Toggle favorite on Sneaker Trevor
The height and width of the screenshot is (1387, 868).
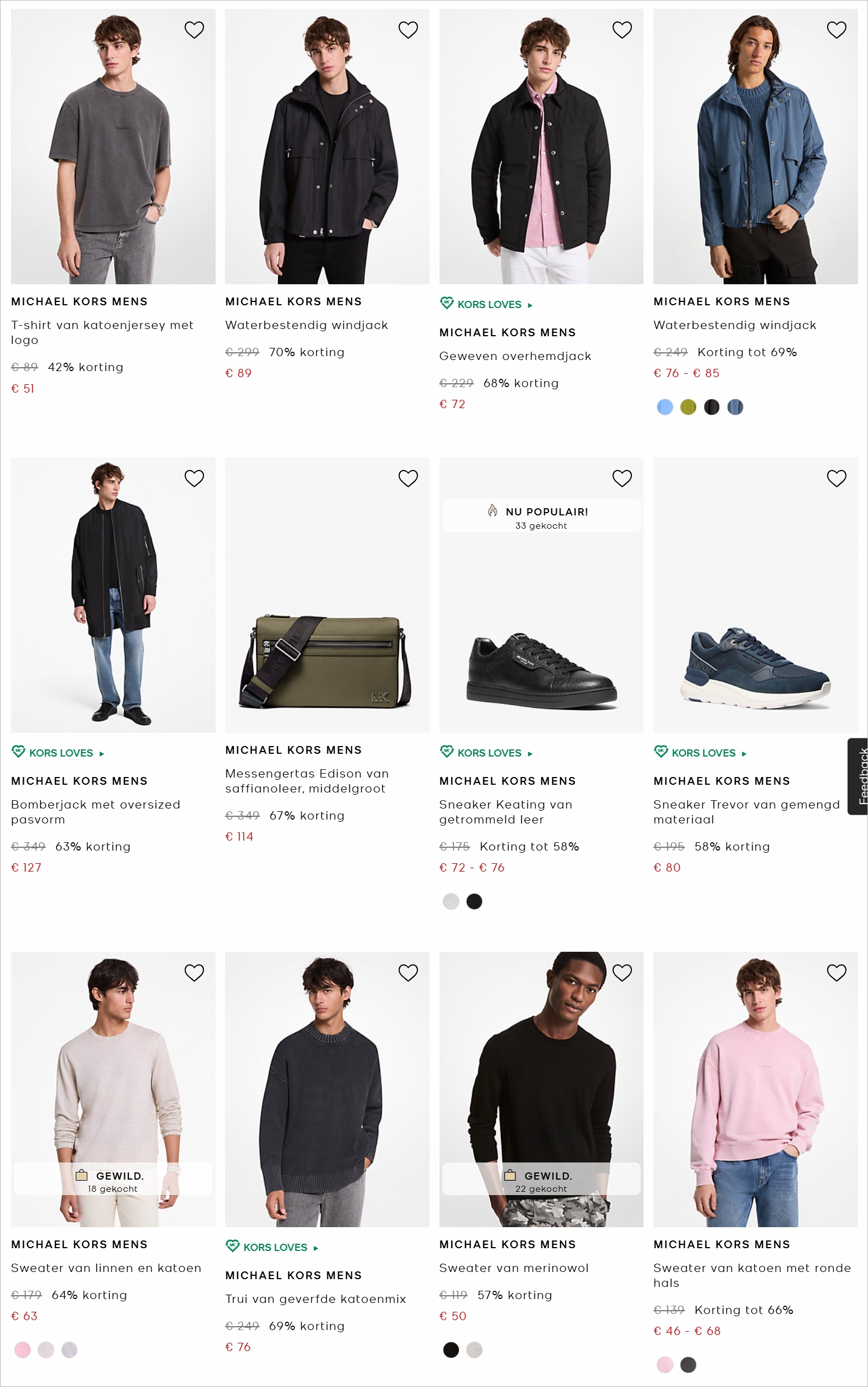point(836,478)
